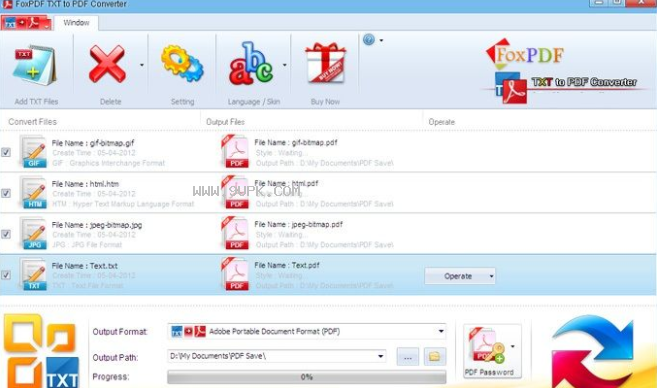Open the Output Format combo box

pos(307,331)
